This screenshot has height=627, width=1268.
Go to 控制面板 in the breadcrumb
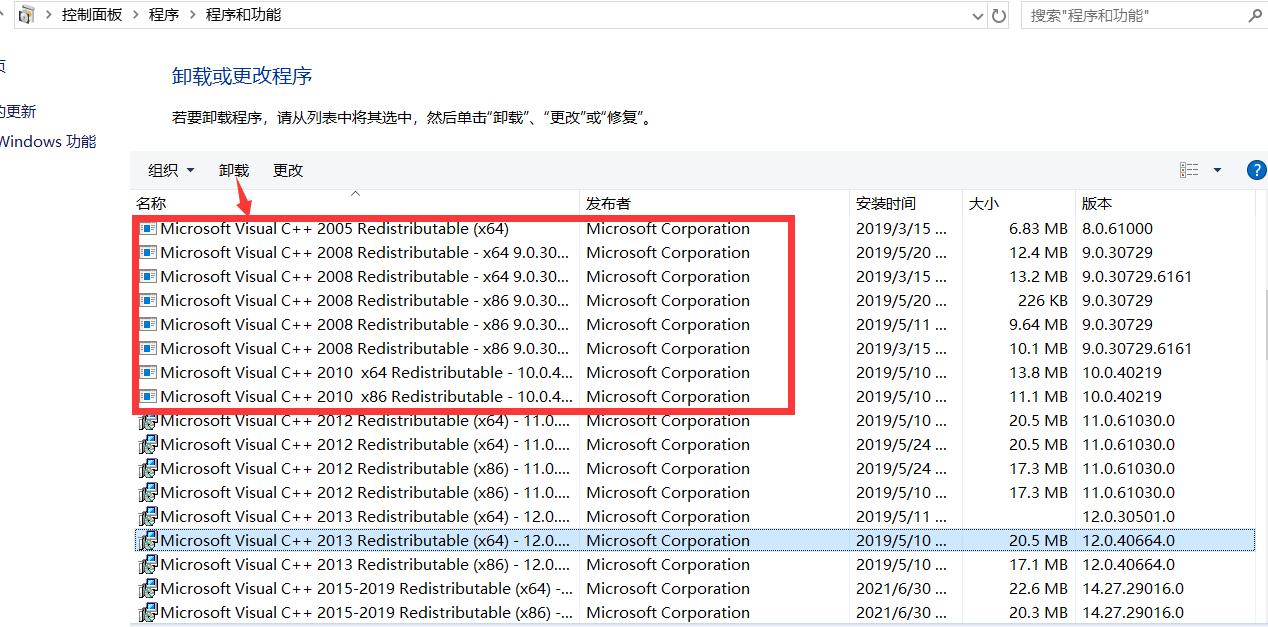point(92,15)
